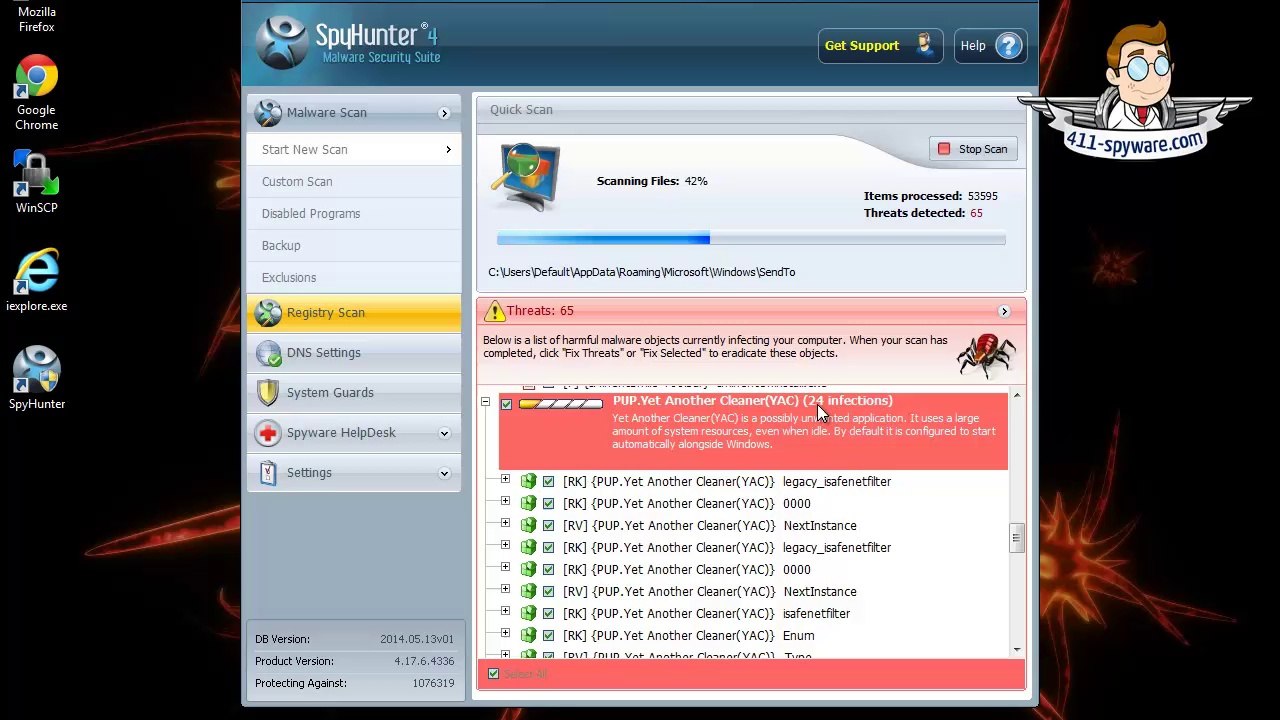The image size is (1280, 720).
Task: Click the Protecting Against value 1076319
Action: click(x=432, y=684)
